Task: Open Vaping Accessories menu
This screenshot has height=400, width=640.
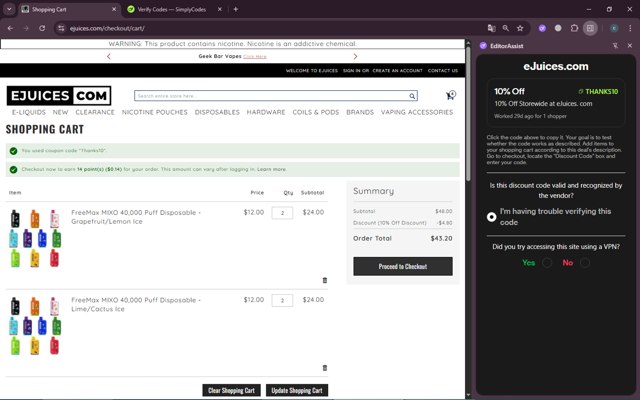Action: click(x=417, y=112)
